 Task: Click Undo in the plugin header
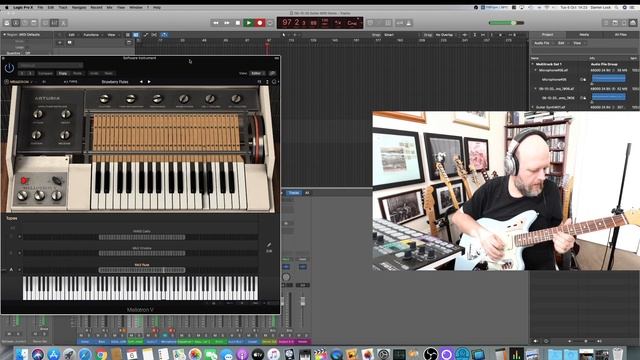click(94, 73)
